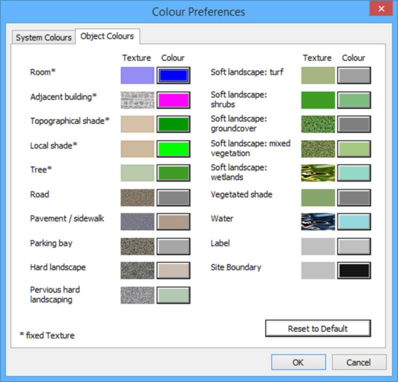The height and width of the screenshot is (382, 398).
Task: Select the Site Boundary texture thumbnail
Action: tap(318, 270)
